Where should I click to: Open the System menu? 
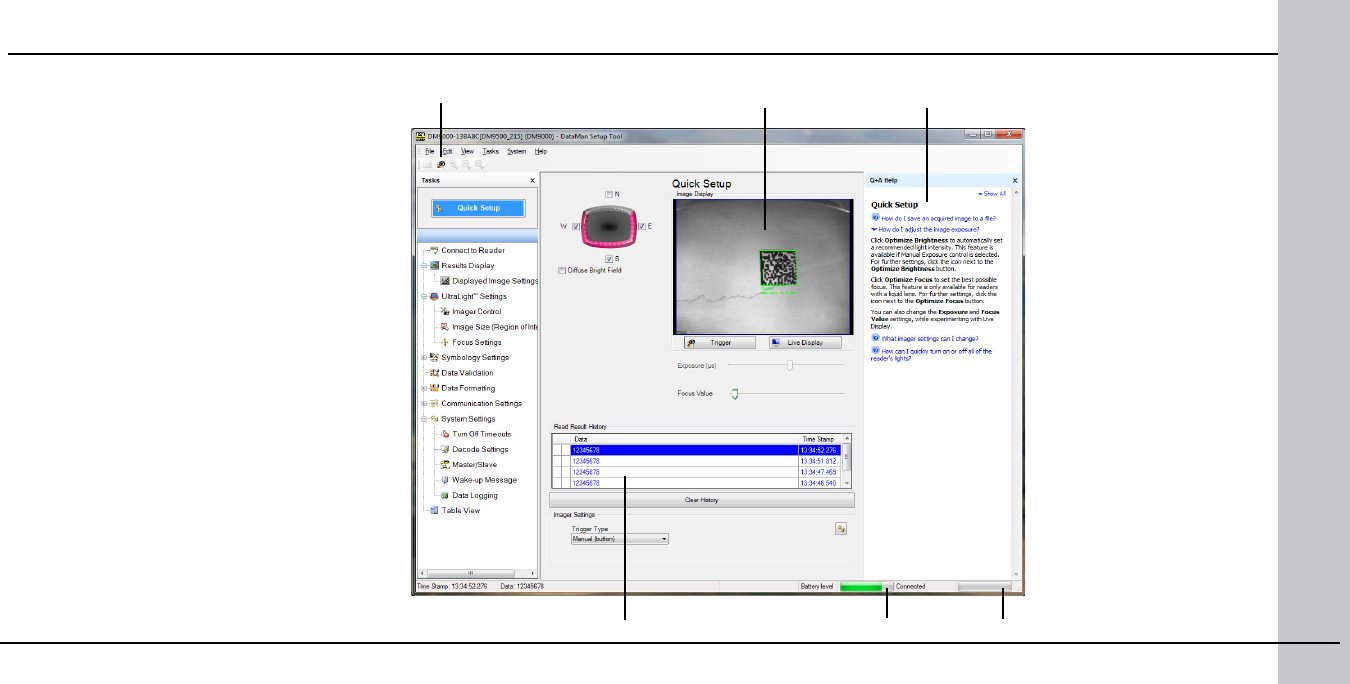tap(516, 151)
